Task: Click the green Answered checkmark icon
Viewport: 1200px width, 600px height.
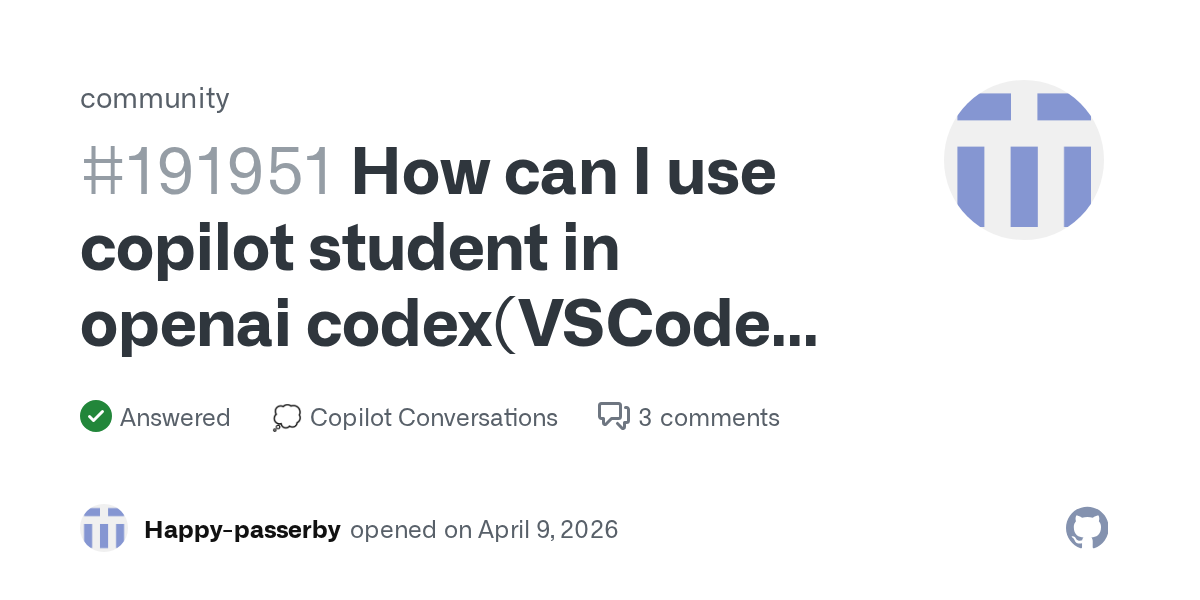Action: click(95, 416)
